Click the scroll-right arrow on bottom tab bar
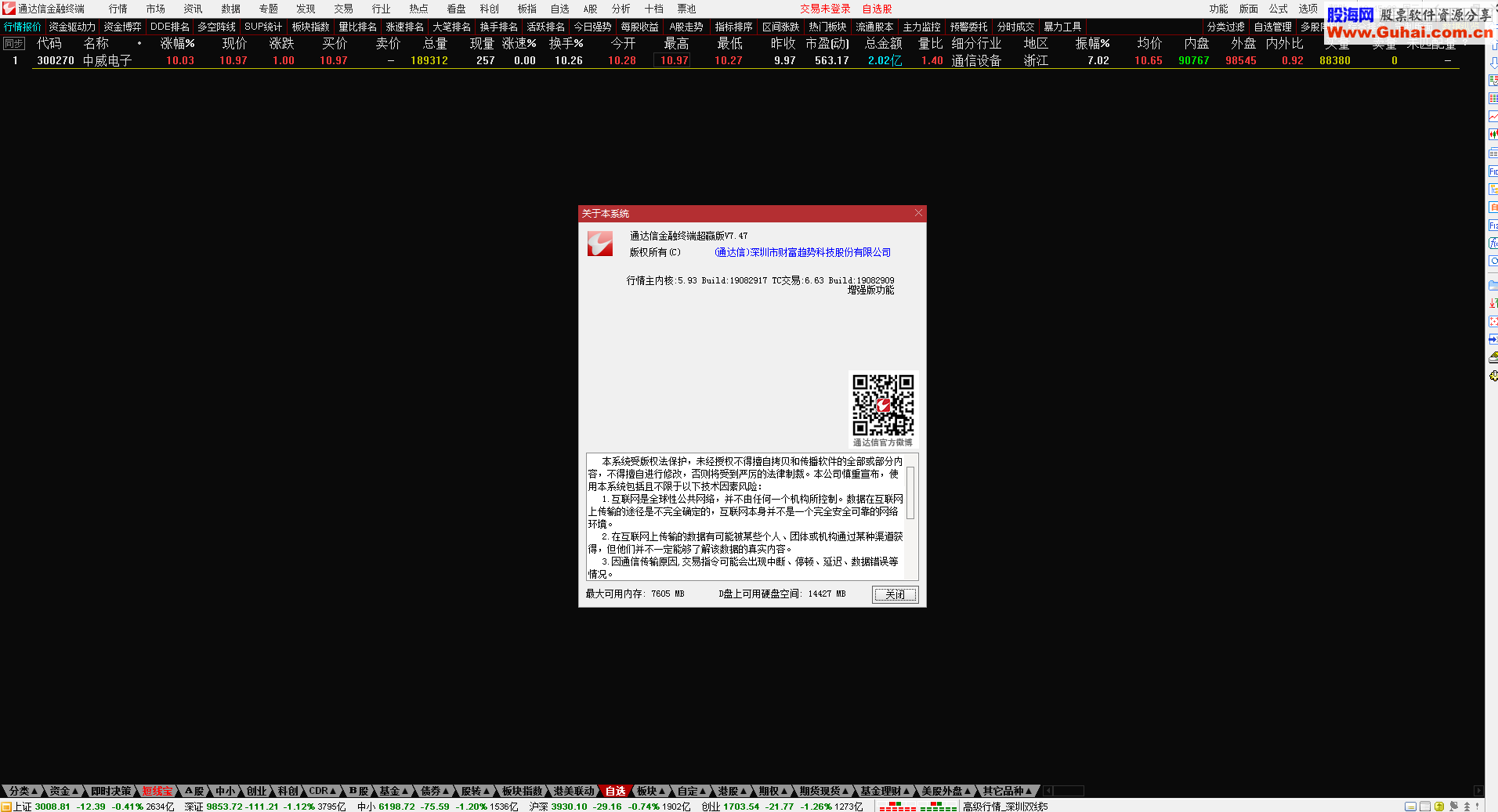This screenshot has height=812, width=1498. [1478, 791]
